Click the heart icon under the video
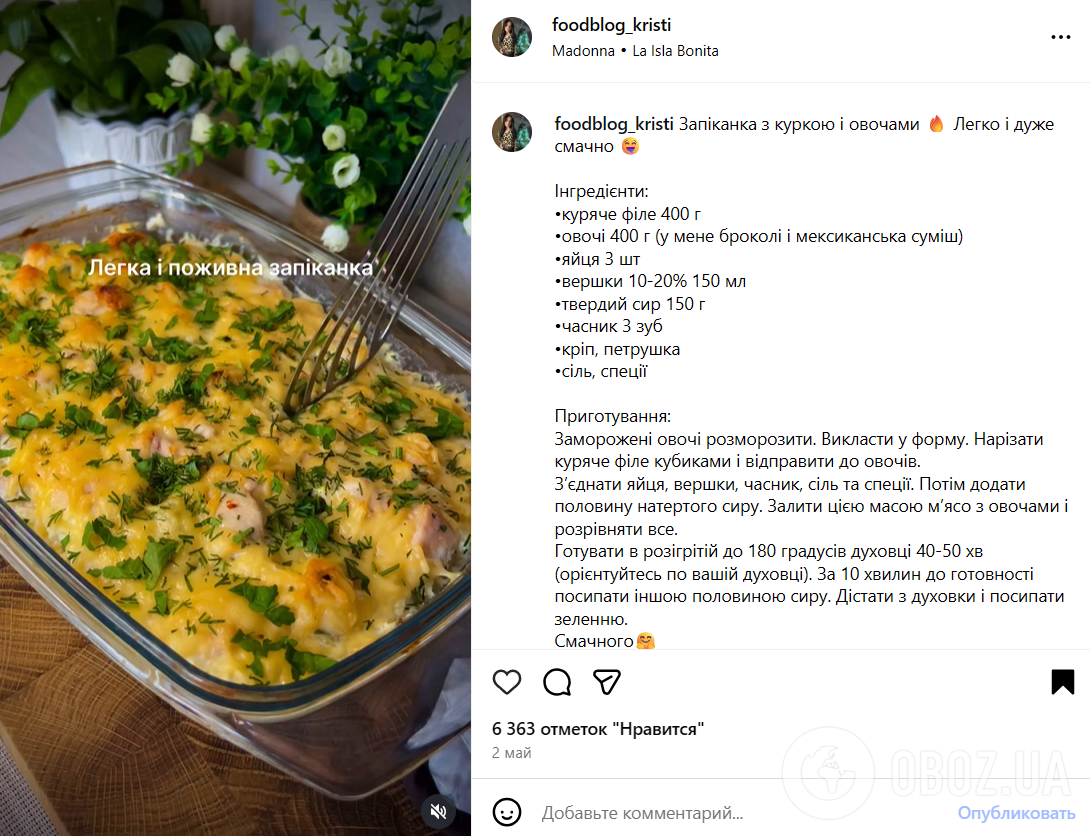1090x836 pixels. click(507, 682)
